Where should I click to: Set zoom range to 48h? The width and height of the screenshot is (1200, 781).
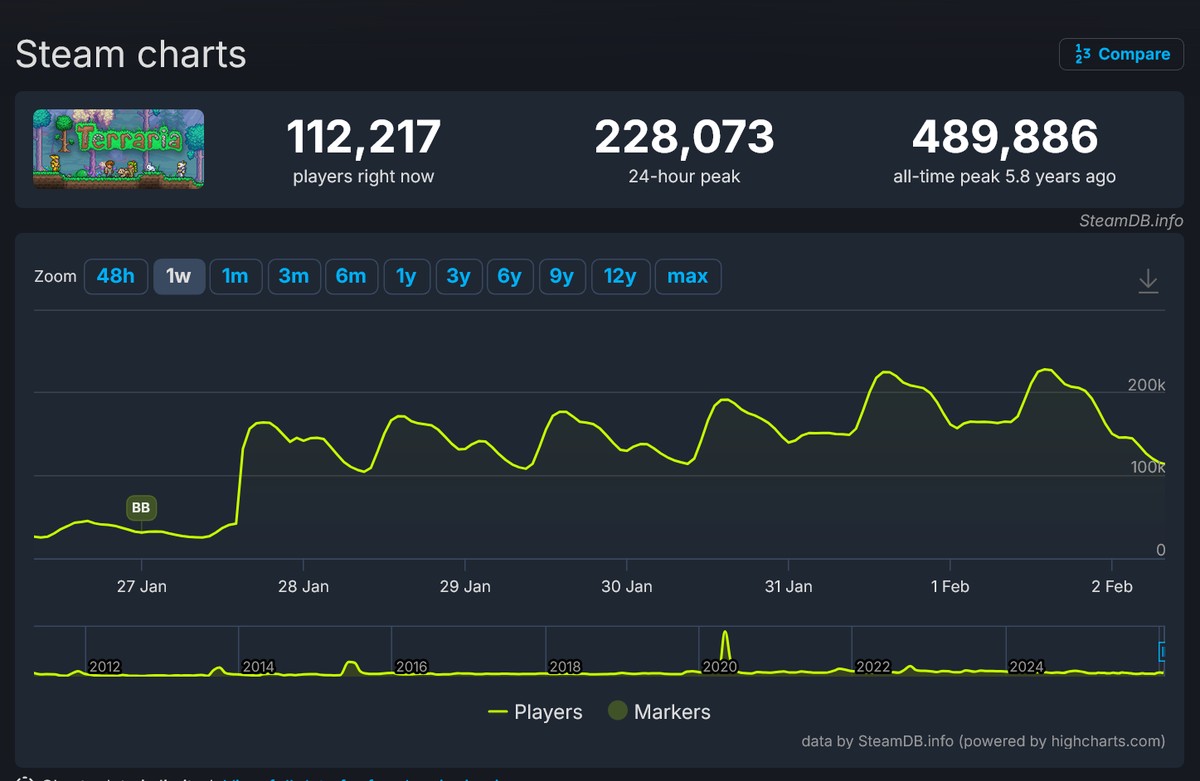click(115, 276)
